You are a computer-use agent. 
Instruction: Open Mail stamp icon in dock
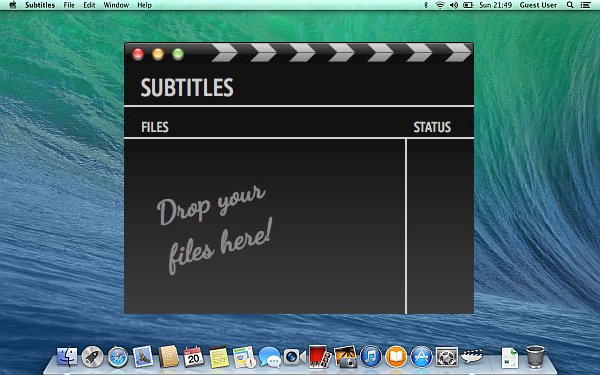click(x=143, y=357)
